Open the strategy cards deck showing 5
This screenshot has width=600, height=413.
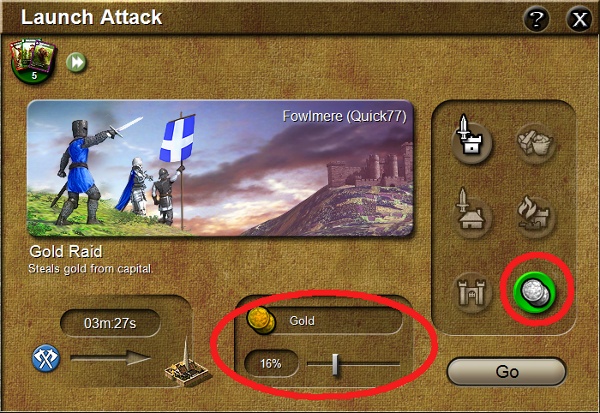[33, 61]
